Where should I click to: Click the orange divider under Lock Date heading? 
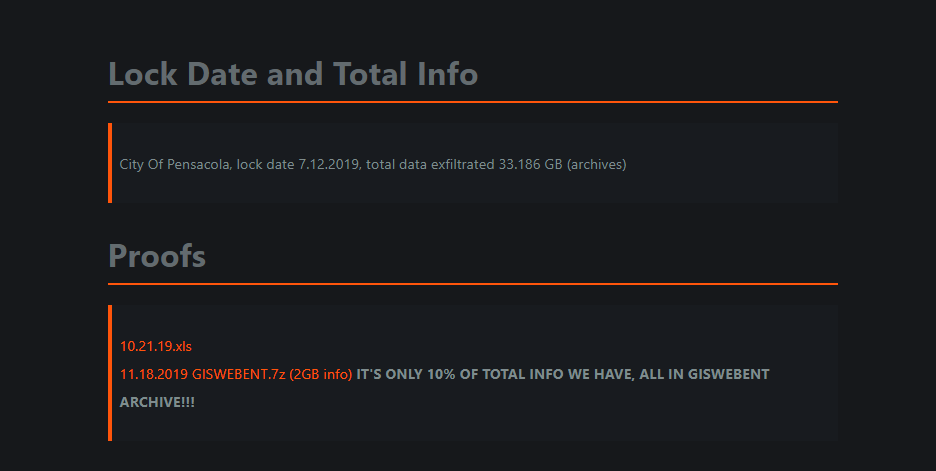(x=472, y=102)
